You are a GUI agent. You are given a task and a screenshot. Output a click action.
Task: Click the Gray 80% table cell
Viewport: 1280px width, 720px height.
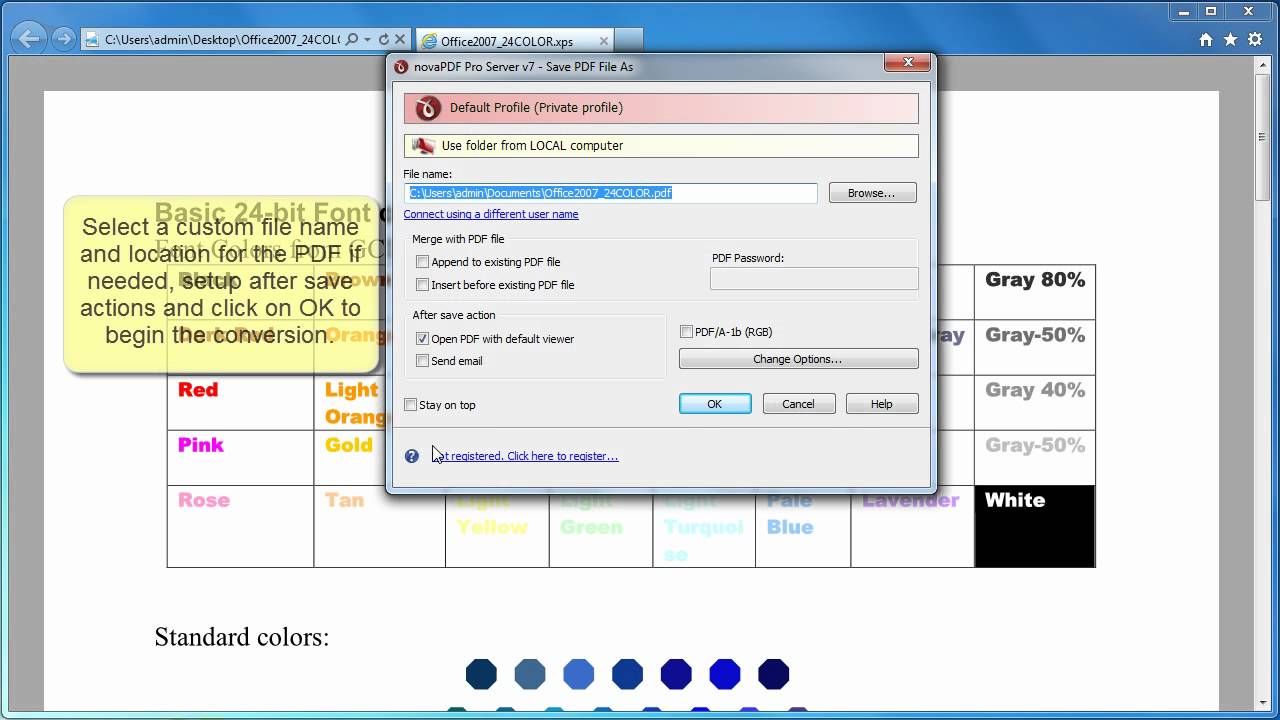tap(1035, 293)
